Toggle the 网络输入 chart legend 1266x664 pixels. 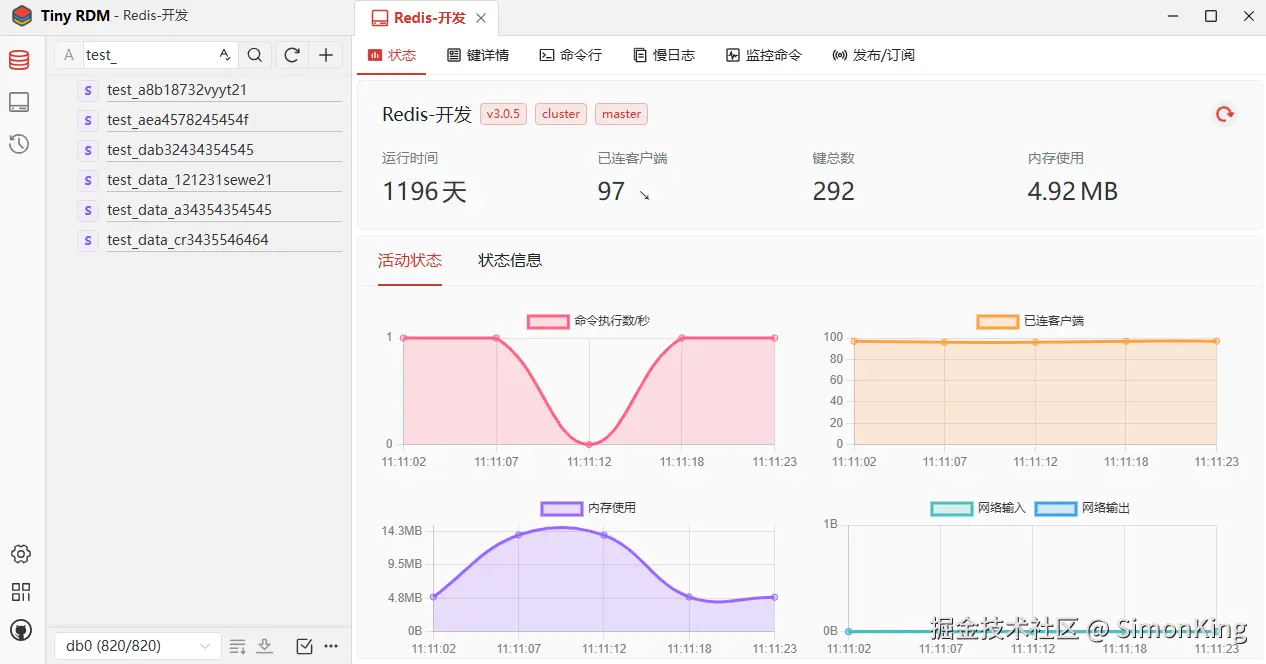click(x=979, y=508)
